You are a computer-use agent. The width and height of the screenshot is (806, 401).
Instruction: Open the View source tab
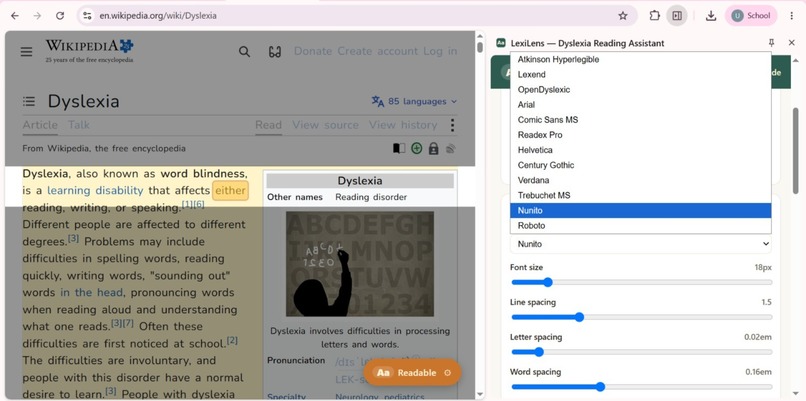[325, 125]
